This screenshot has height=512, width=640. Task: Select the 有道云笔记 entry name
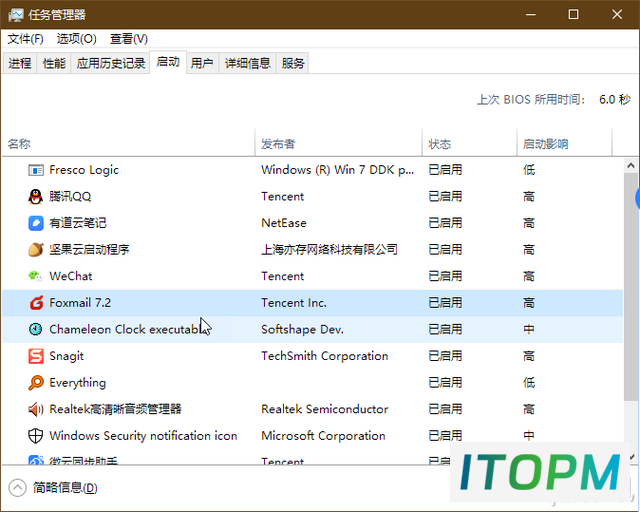(78, 223)
